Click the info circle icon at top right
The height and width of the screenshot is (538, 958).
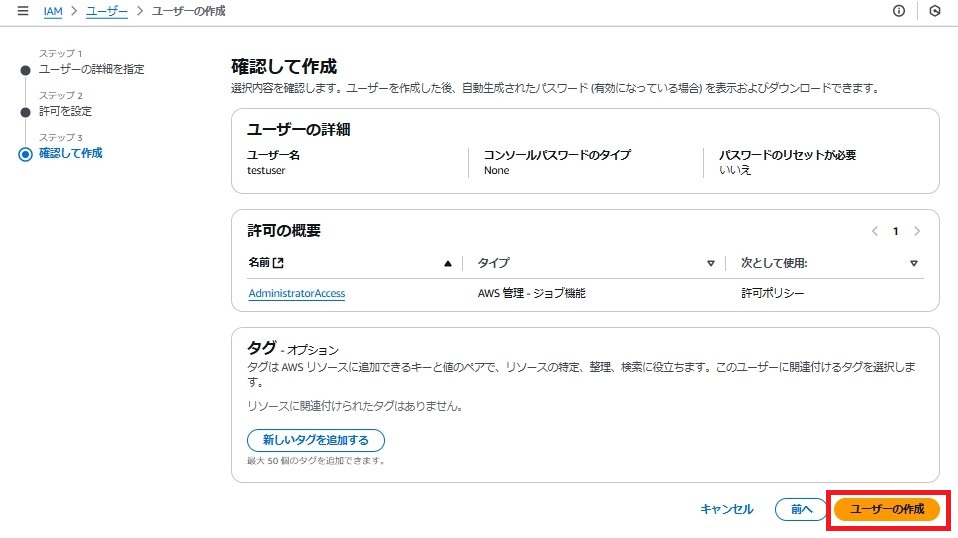point(899,11)
